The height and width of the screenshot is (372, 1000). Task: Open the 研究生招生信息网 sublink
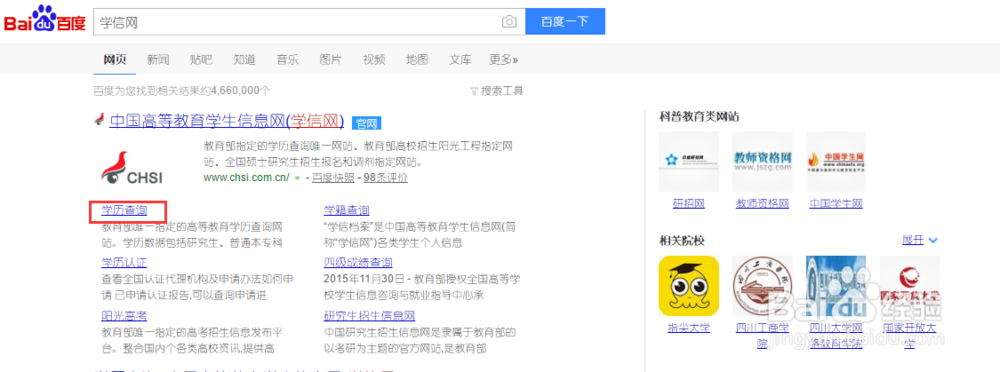point(370,315)
